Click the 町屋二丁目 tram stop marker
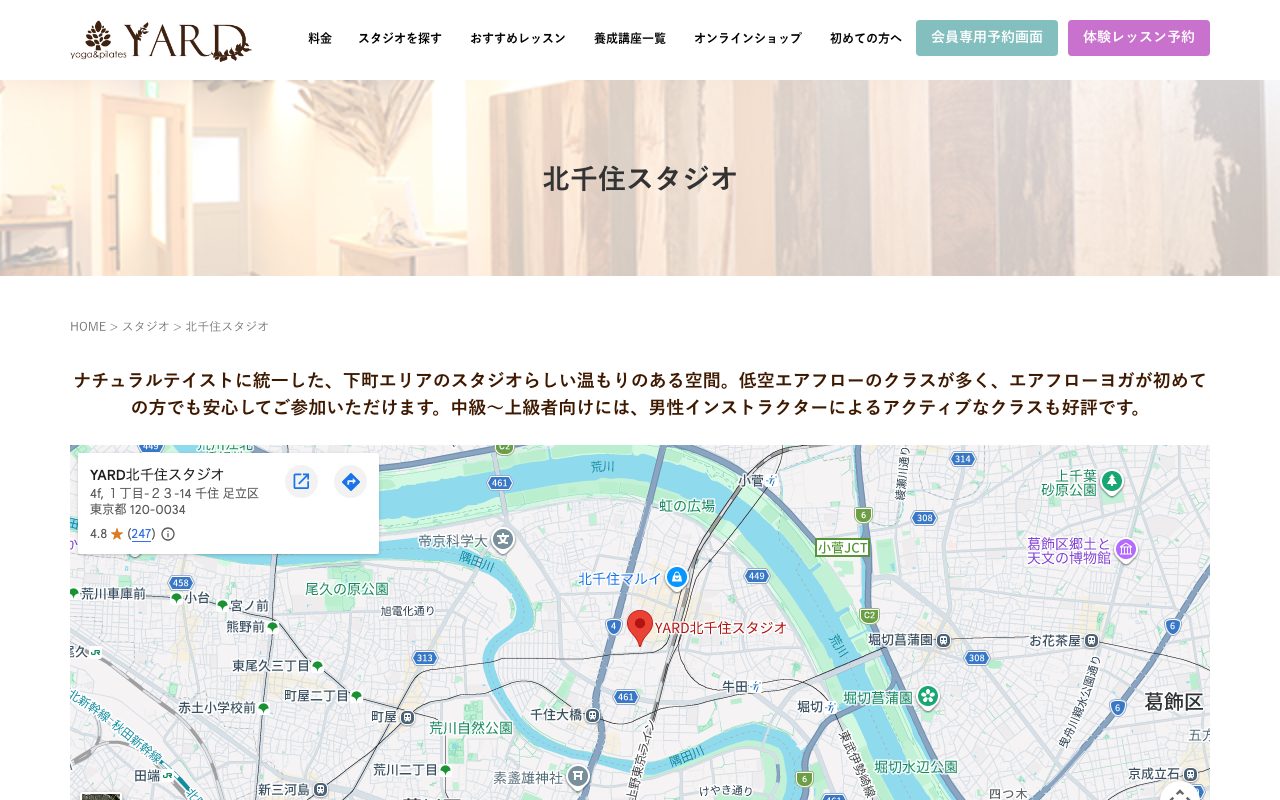1280x800 pixels. coord(356,695)
